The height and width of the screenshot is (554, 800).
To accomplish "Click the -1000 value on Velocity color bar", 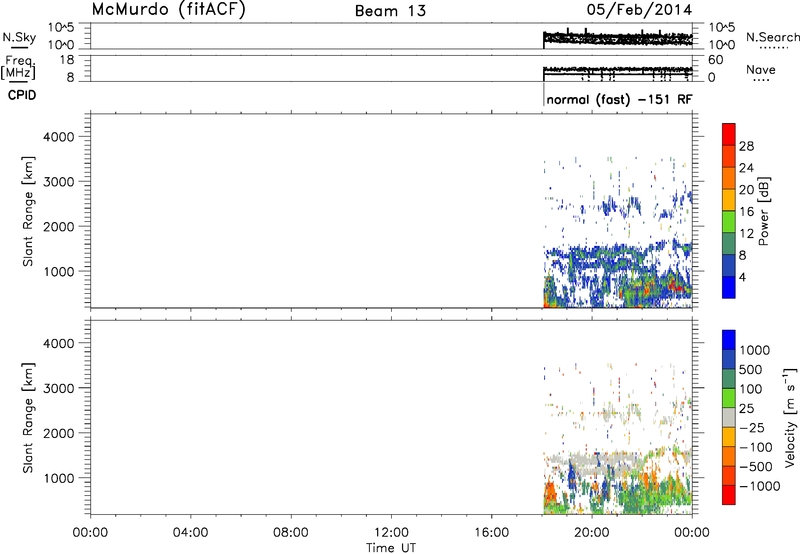I will coord(759,486).
